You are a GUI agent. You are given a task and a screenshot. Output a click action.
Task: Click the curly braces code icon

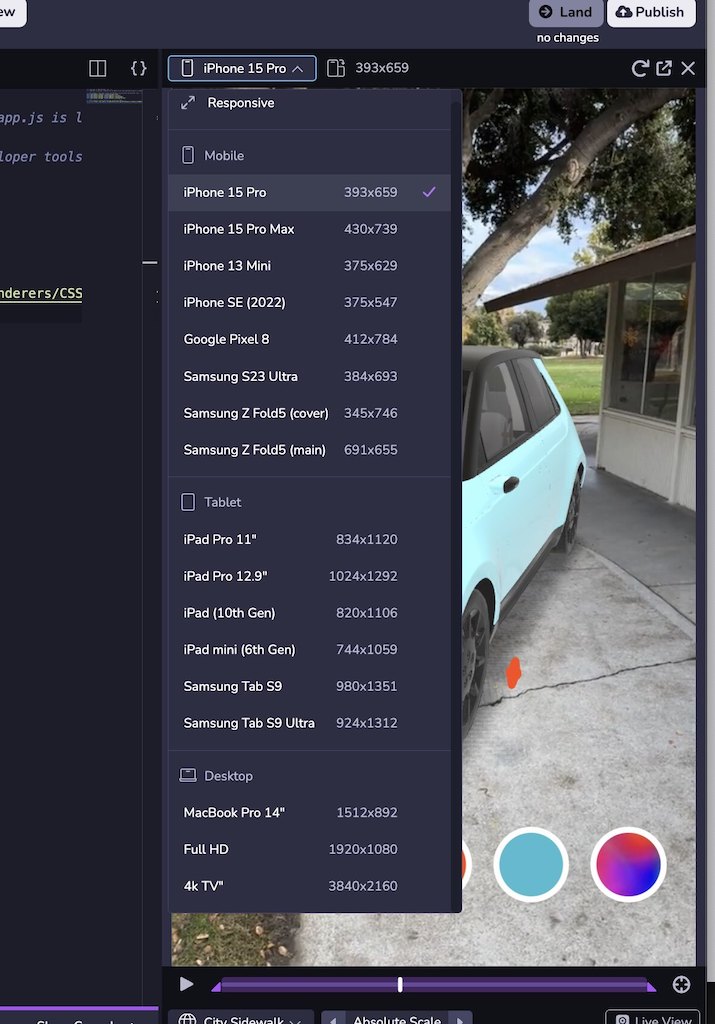tap(139, 68)
